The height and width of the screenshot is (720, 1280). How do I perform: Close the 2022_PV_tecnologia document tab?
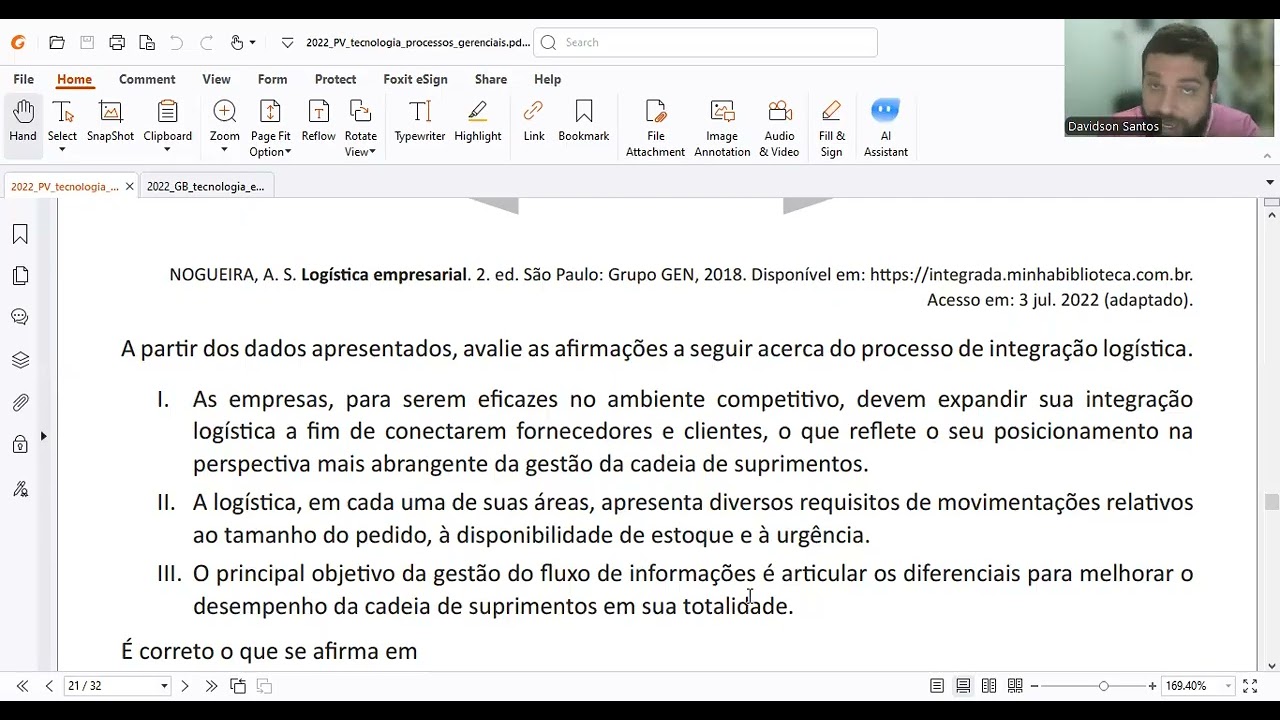(x=129, y=187)
